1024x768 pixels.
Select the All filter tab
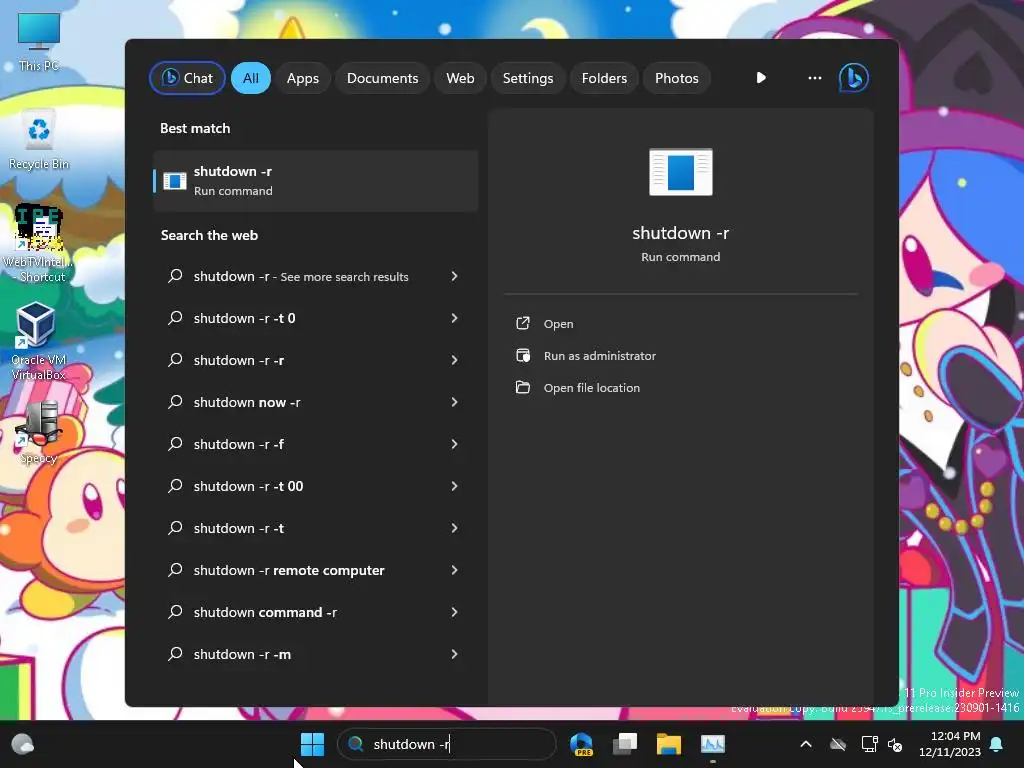point(251,78)
